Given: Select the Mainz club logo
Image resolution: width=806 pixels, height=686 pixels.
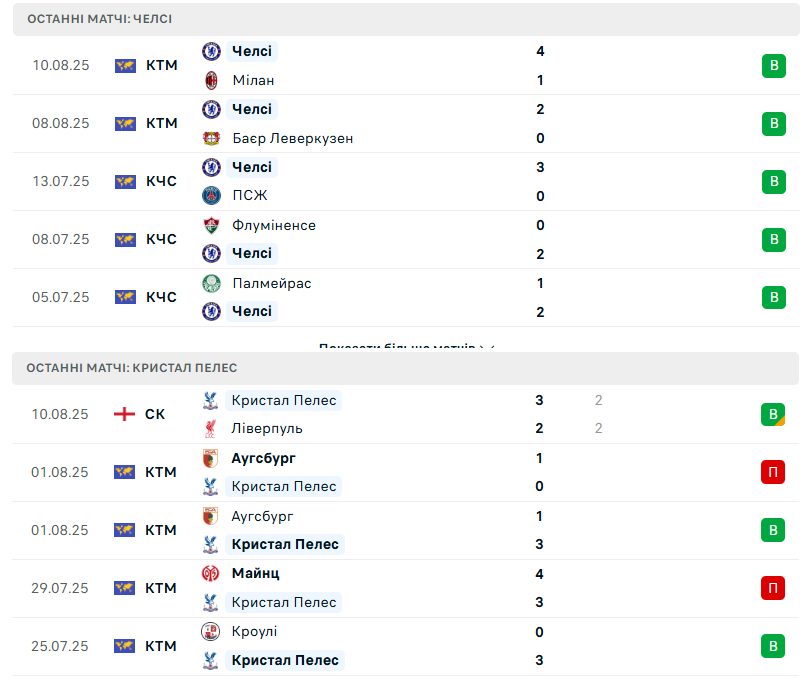Looking at the screenshot, I should coord(211,573).
